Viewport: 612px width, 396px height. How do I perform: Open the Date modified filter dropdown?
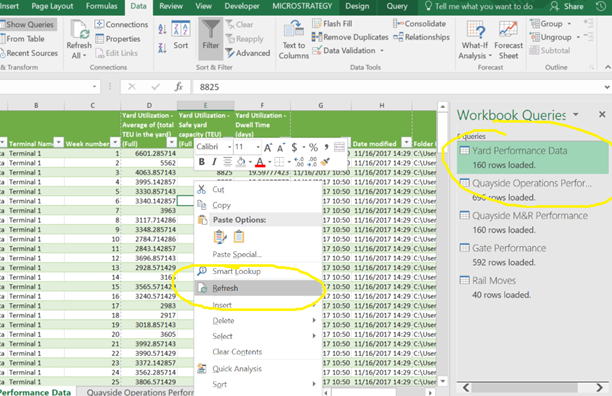point(407,142)
